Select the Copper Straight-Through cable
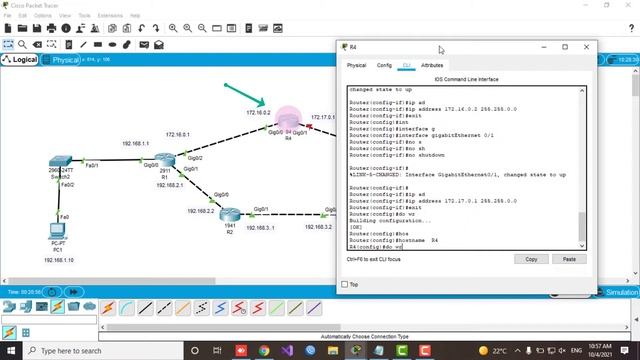Viewport: 640px width, 360px height. tap(145, 308)
